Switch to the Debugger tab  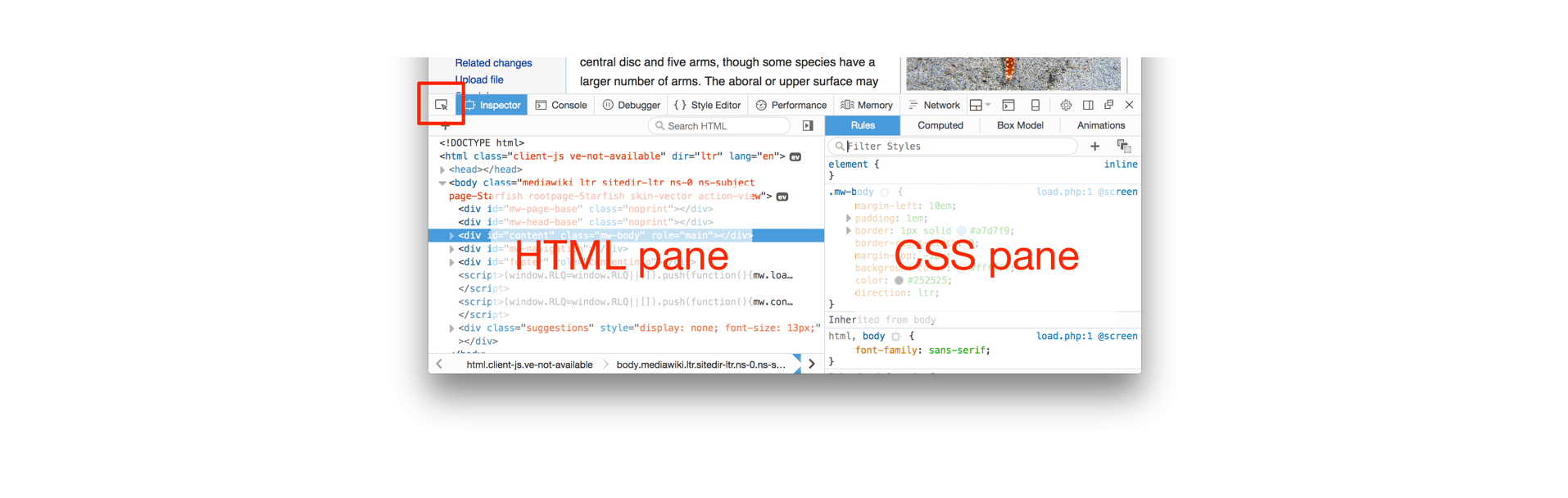click(632, 105)
